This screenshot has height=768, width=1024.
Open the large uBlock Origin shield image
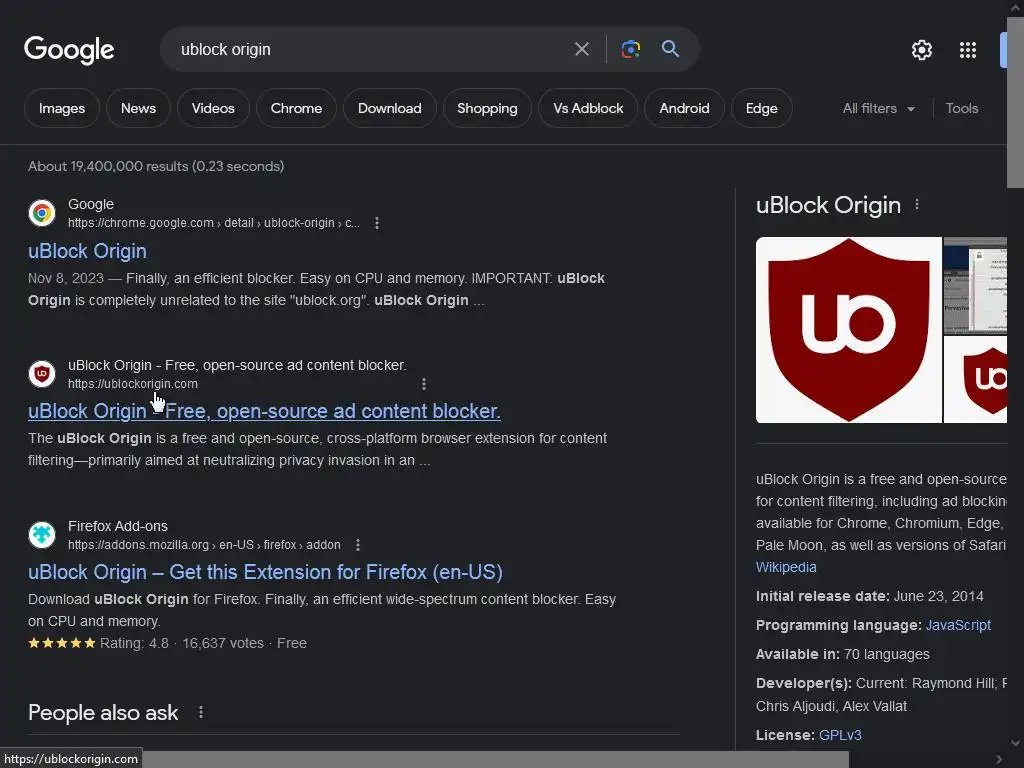pos(848,330)
